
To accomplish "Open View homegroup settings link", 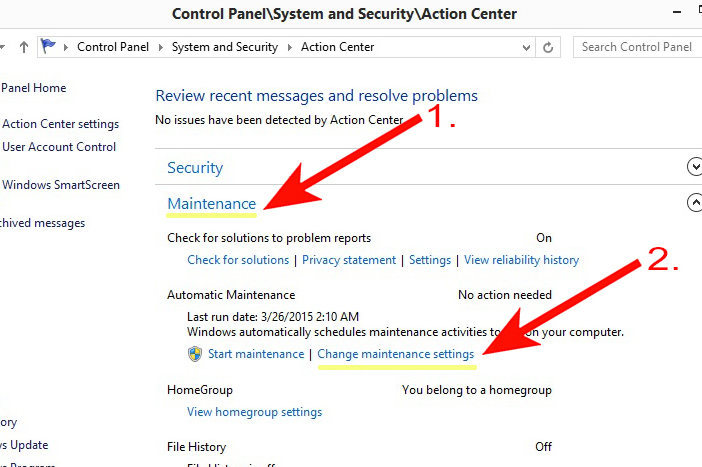I will 254,412.
